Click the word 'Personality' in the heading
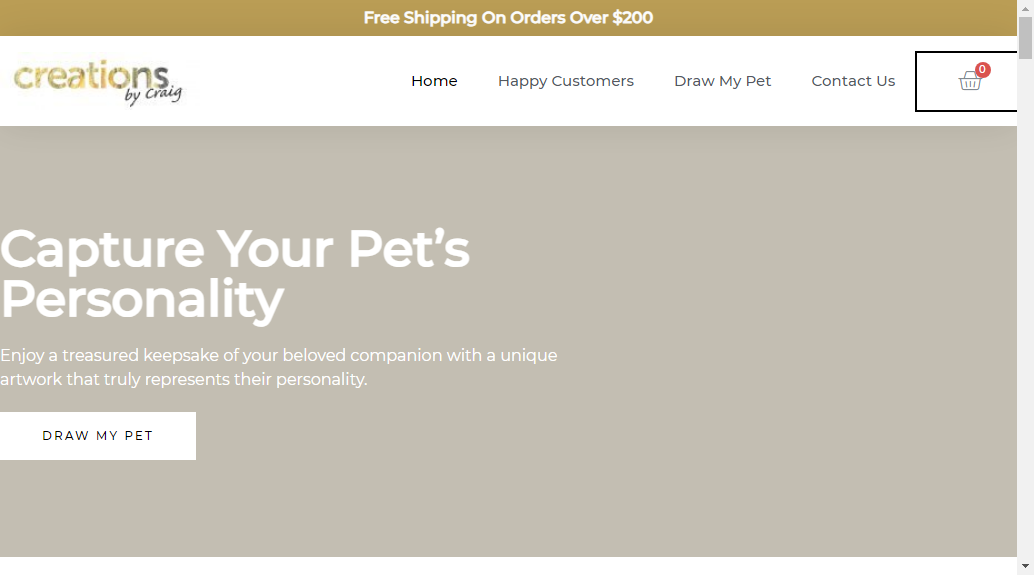 [x=142, y=300]
